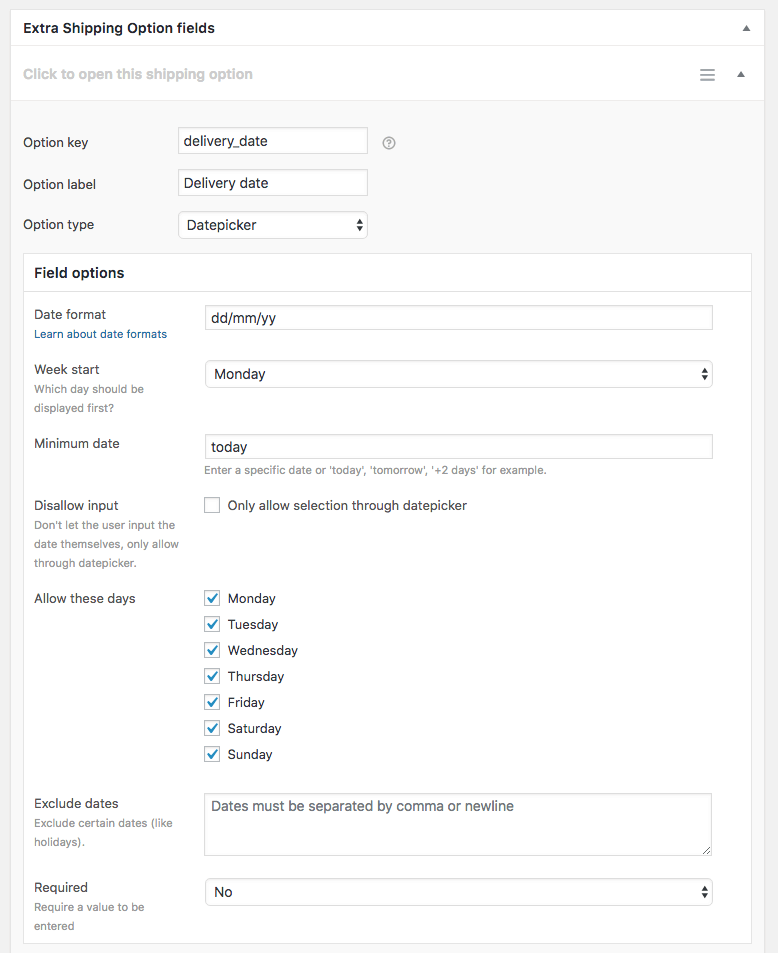The image size is (778, 953).
Task: Open the Option type Datepicker dropdown
Action: tap(273, 225)
